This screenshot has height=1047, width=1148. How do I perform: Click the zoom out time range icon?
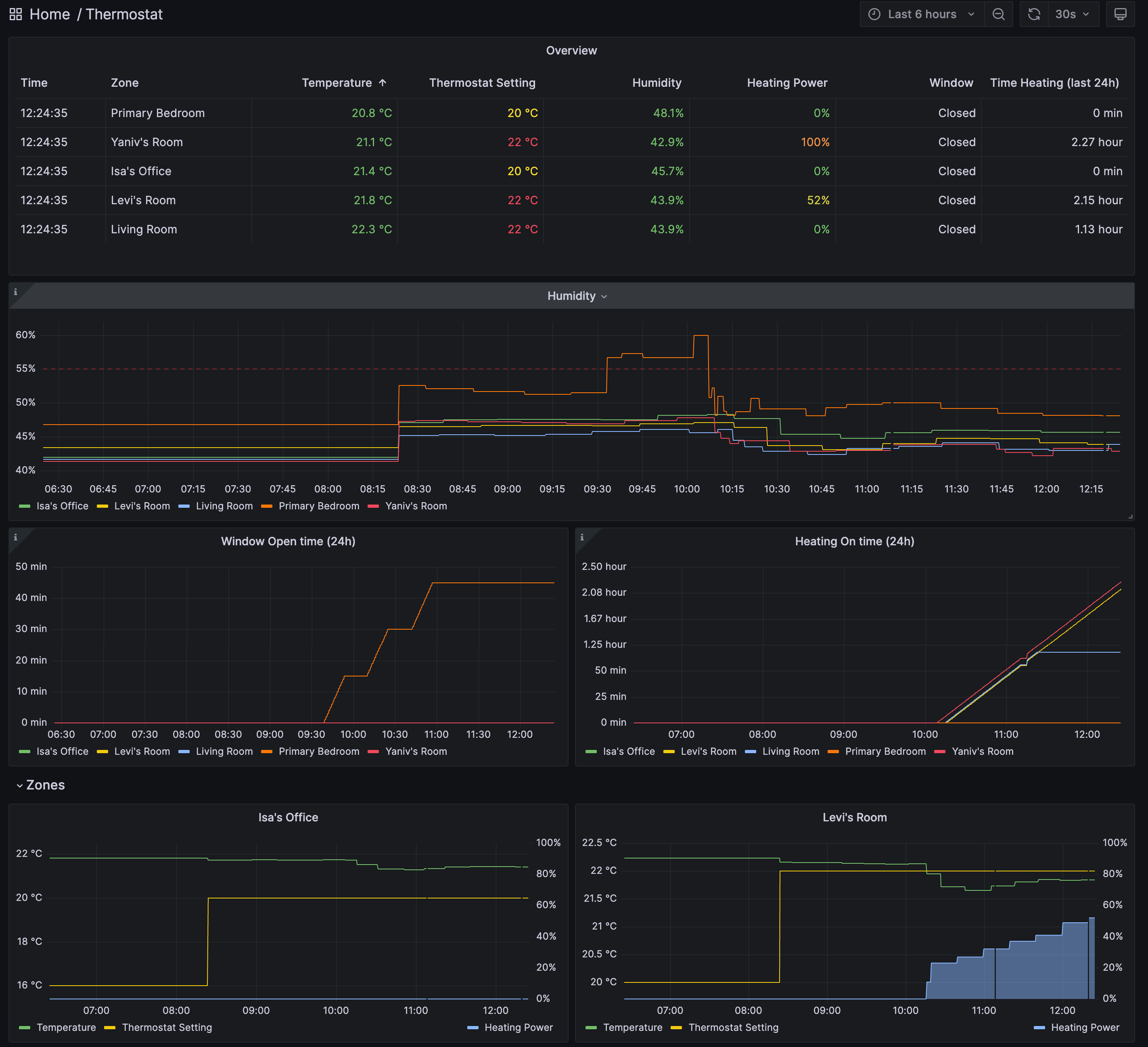point(998,14)
